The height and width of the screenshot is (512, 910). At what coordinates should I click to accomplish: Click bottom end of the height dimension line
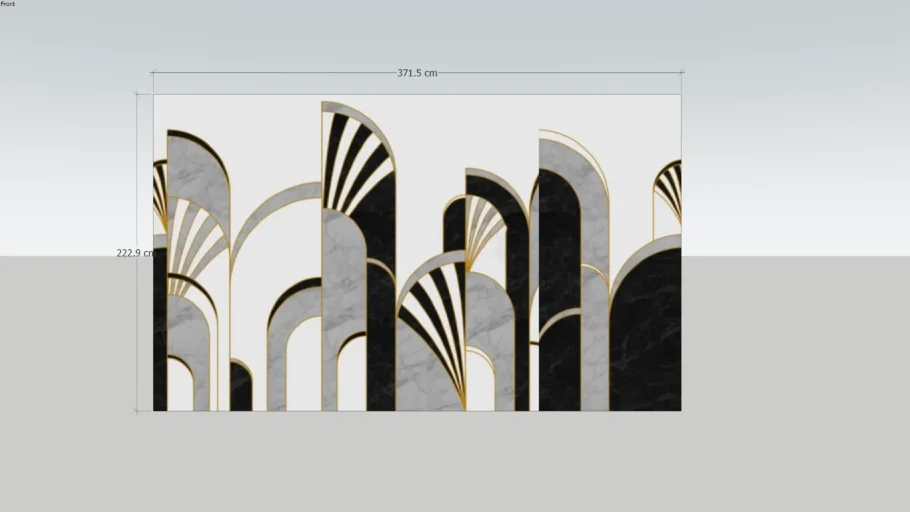137,410
